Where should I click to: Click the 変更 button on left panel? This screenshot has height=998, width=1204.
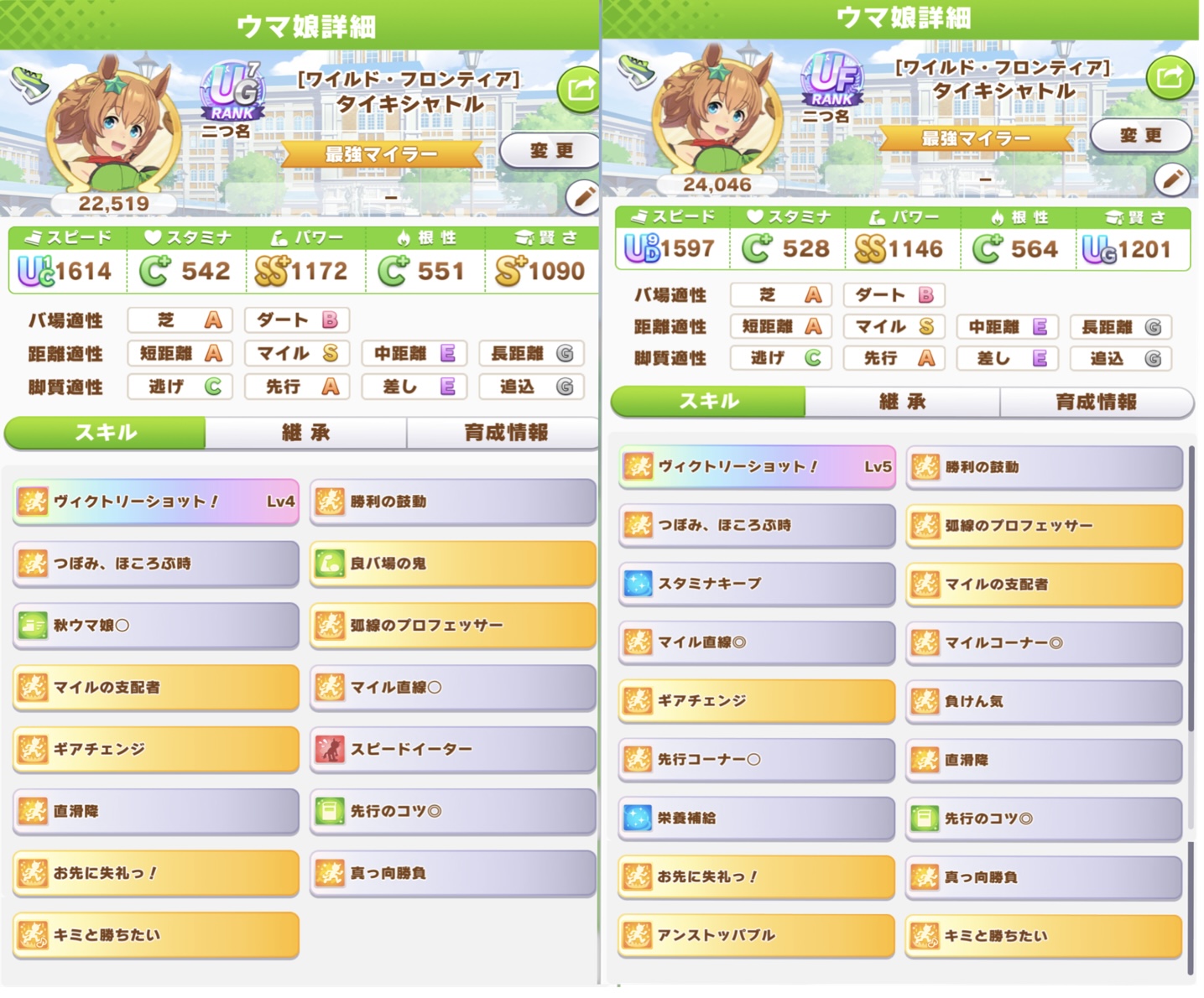[x=551, y=151]
